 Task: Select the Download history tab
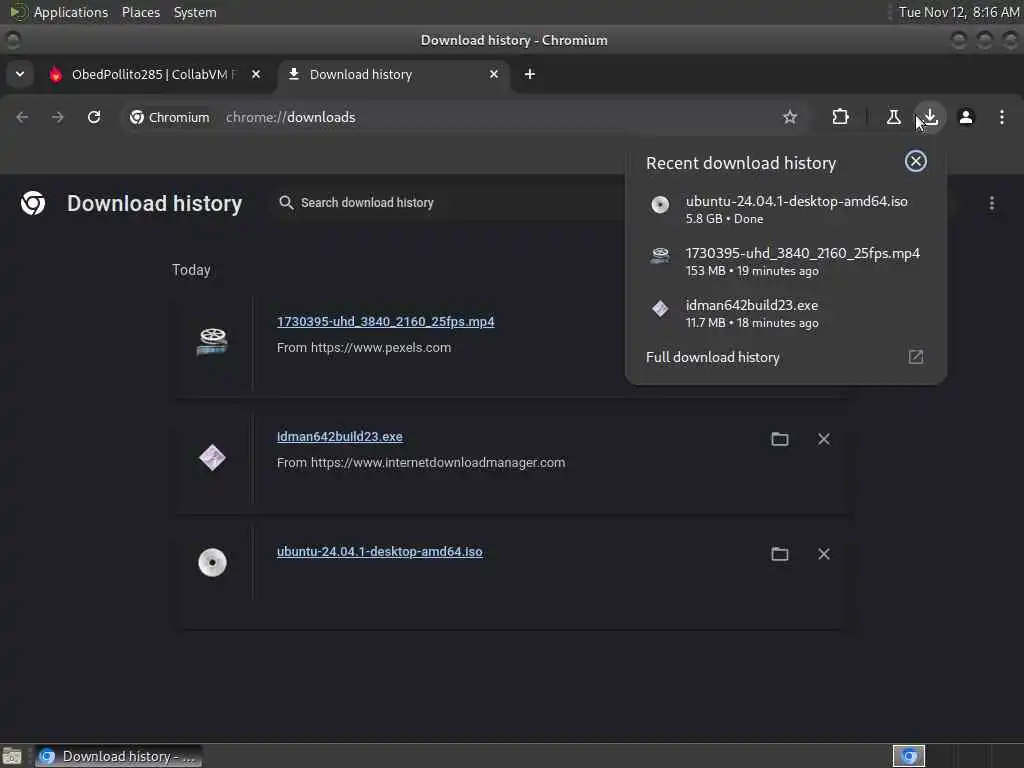[394, 74]
